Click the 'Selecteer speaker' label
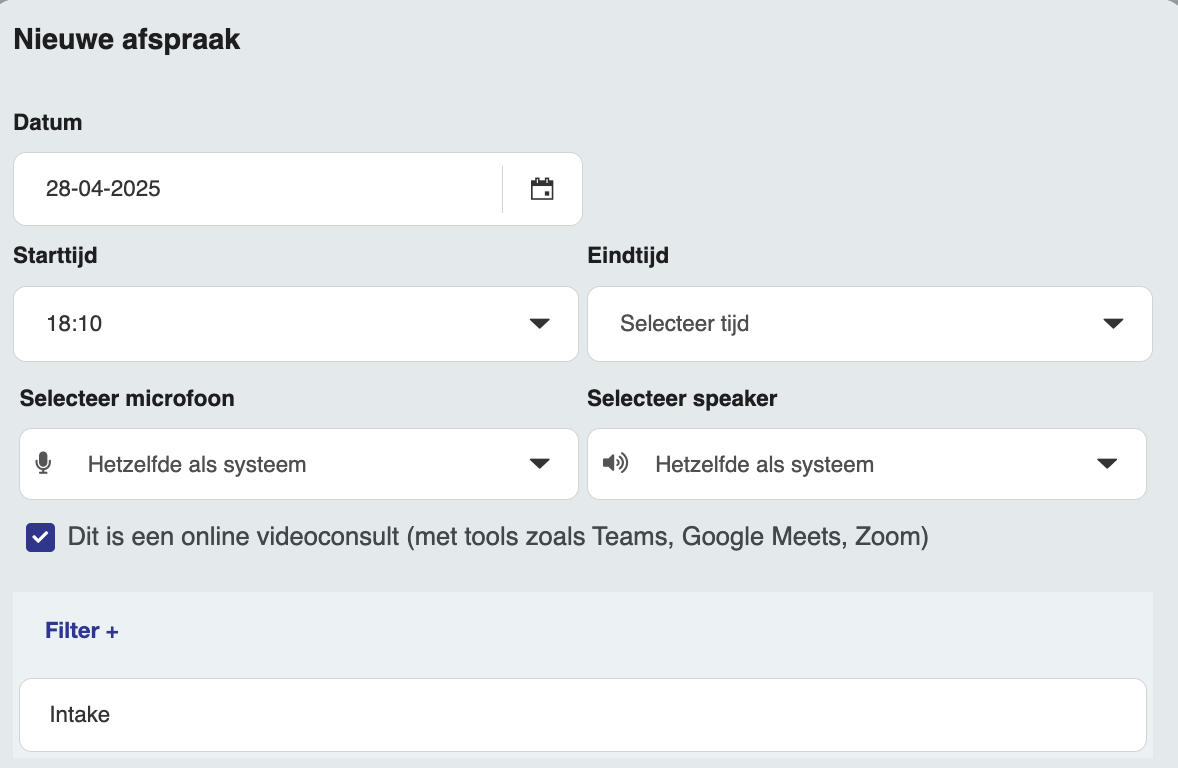This screenshot has height=768, width=1178. pyautogui.click(x=682, y=398)
